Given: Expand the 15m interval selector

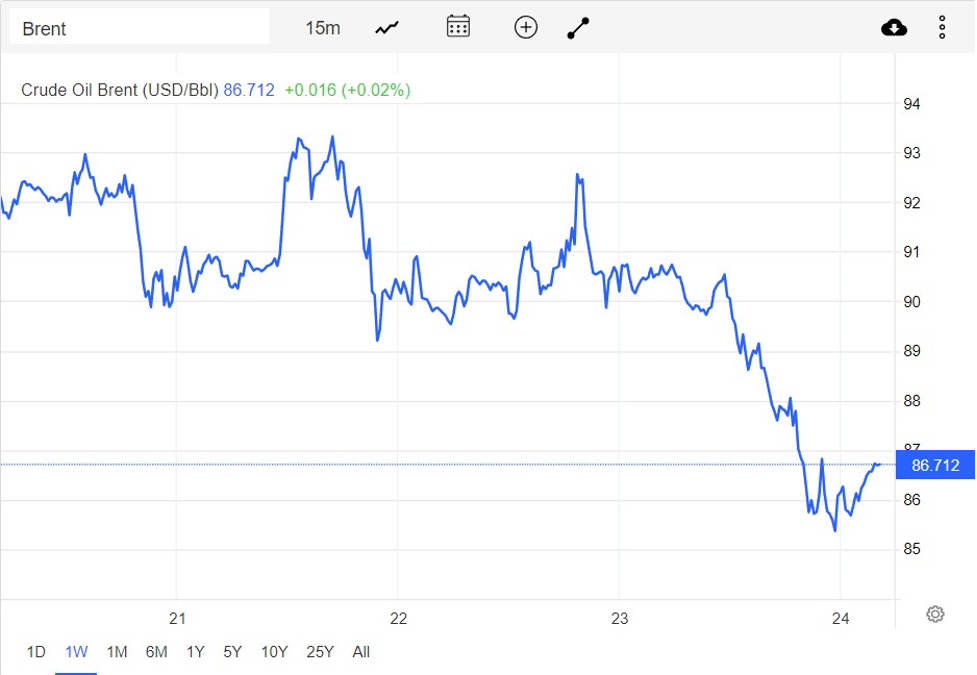Looking at the screenshot, I should coord(322,28).
